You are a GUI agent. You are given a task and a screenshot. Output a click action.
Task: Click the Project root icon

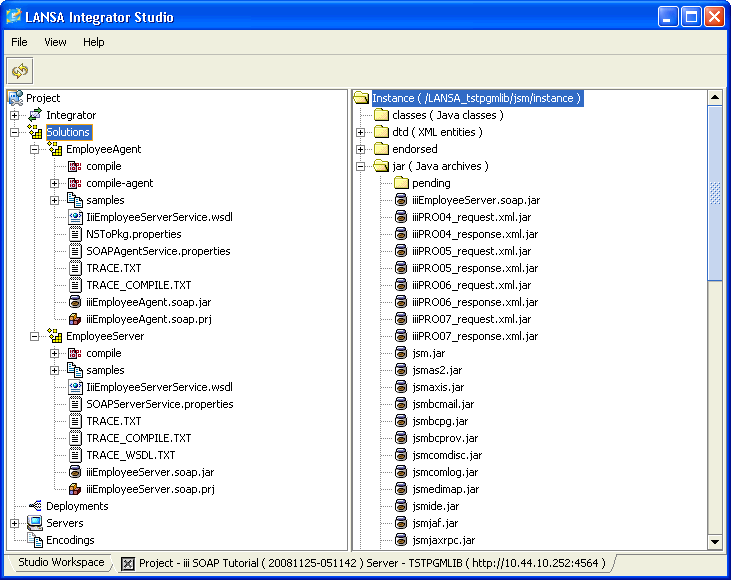point(15,98)
